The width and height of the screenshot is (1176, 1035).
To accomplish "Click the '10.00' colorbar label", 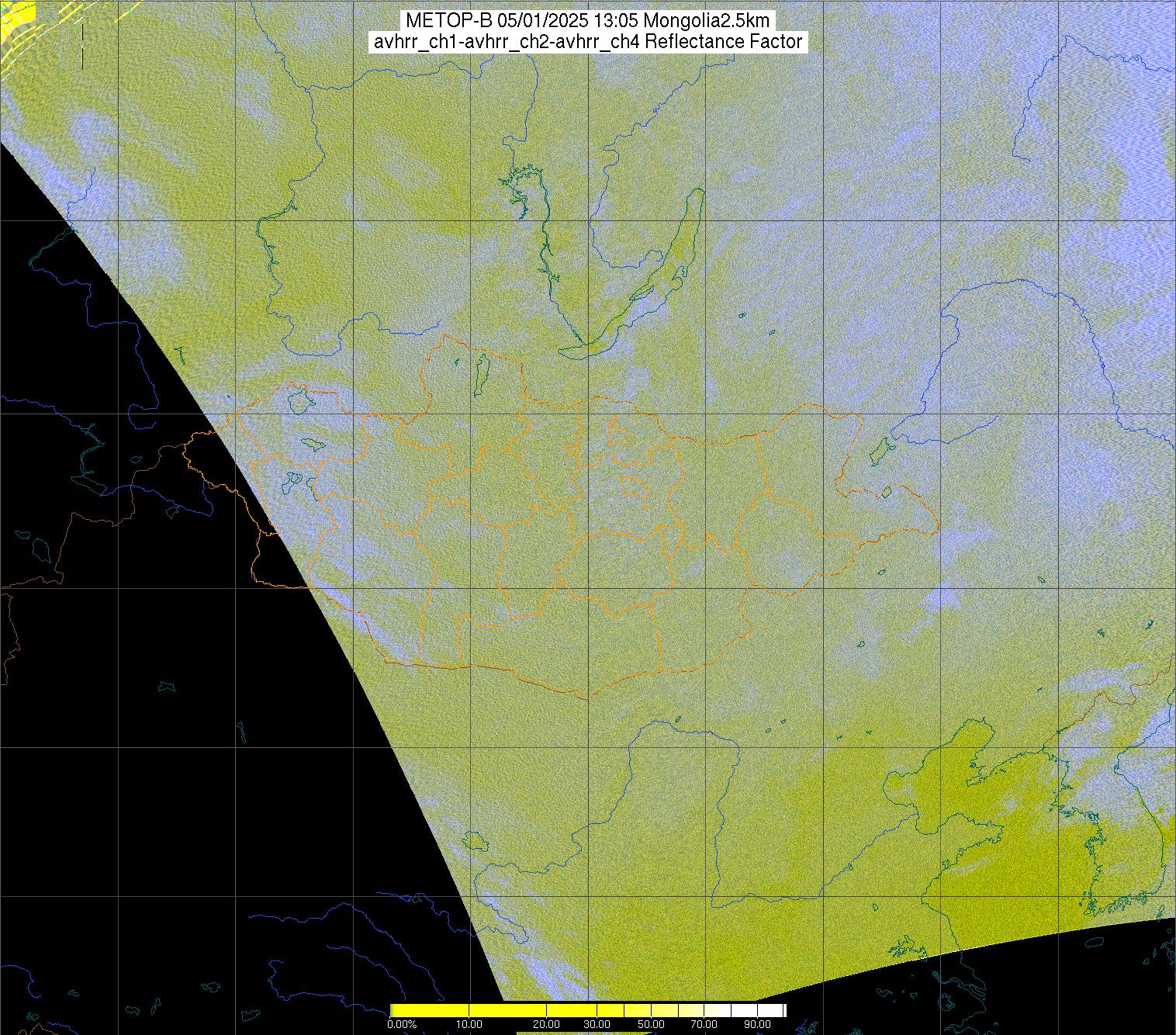I will [x=469, y=1024].
